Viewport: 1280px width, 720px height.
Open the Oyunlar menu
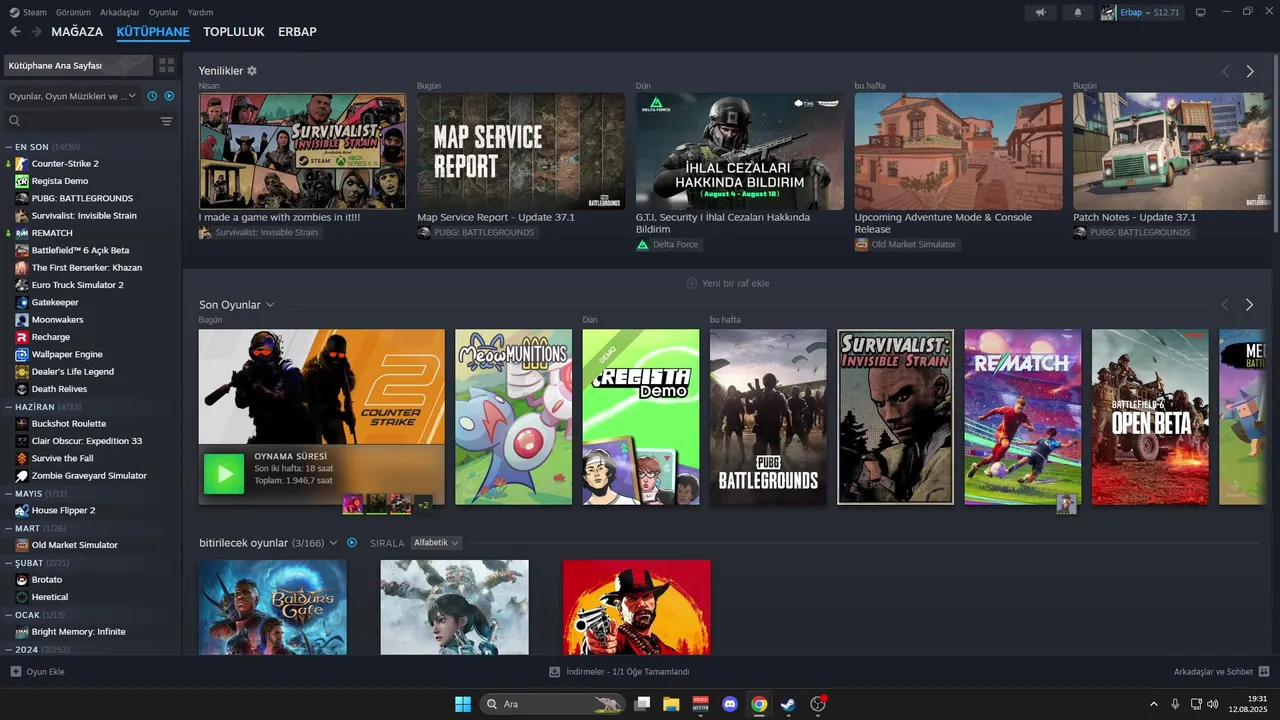click(x=163, y=12)
